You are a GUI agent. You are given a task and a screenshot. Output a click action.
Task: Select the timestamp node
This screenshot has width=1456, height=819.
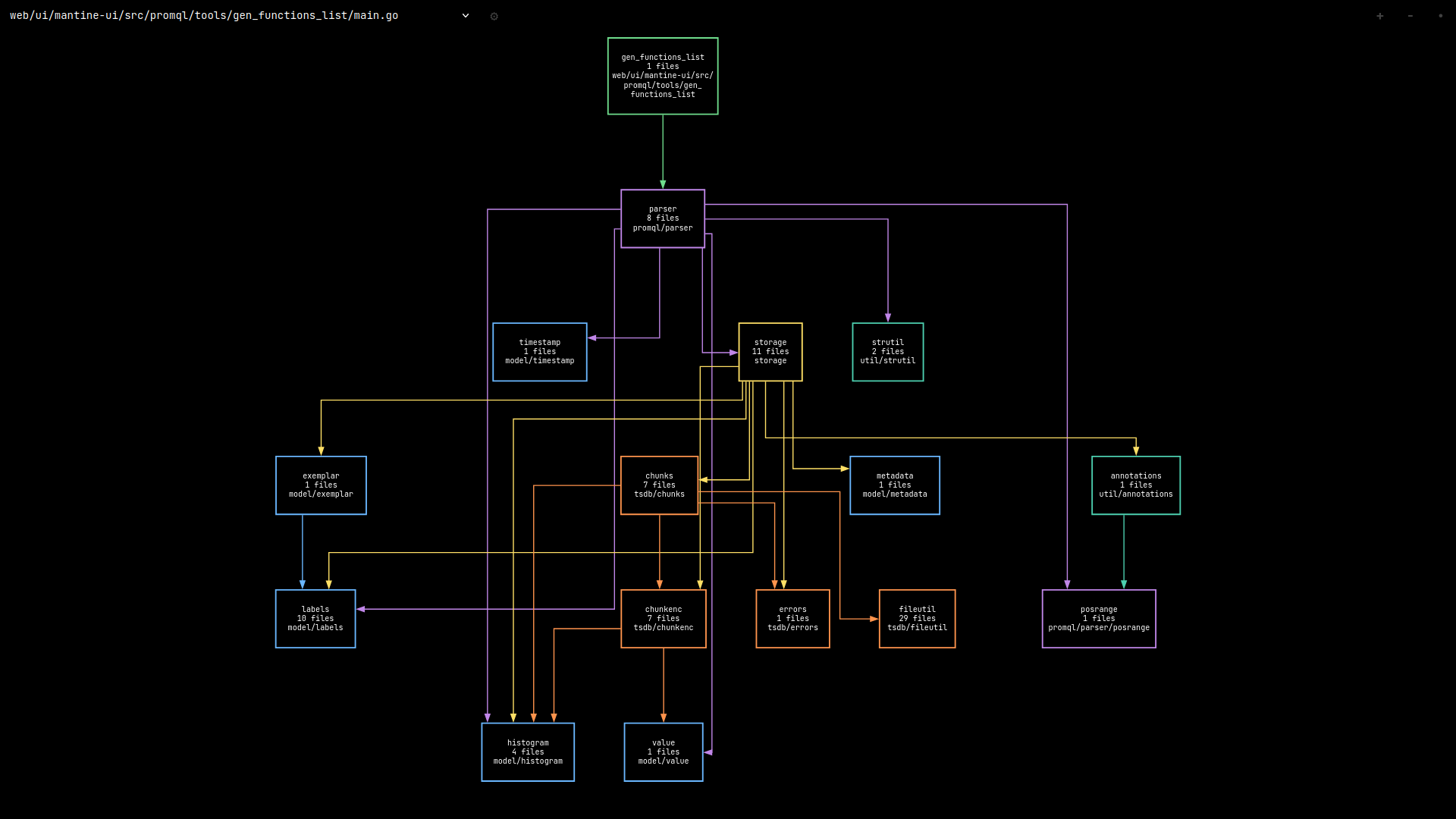539,352
